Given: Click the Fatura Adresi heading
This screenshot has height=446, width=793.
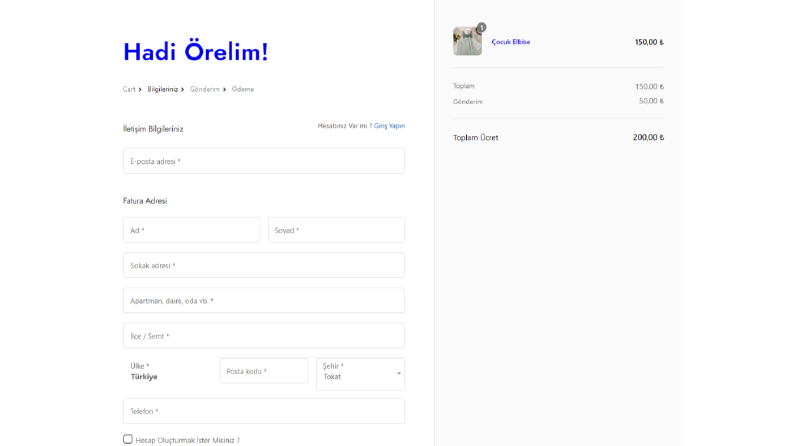Looking at the screenshot, I should [x=145, y=201].
